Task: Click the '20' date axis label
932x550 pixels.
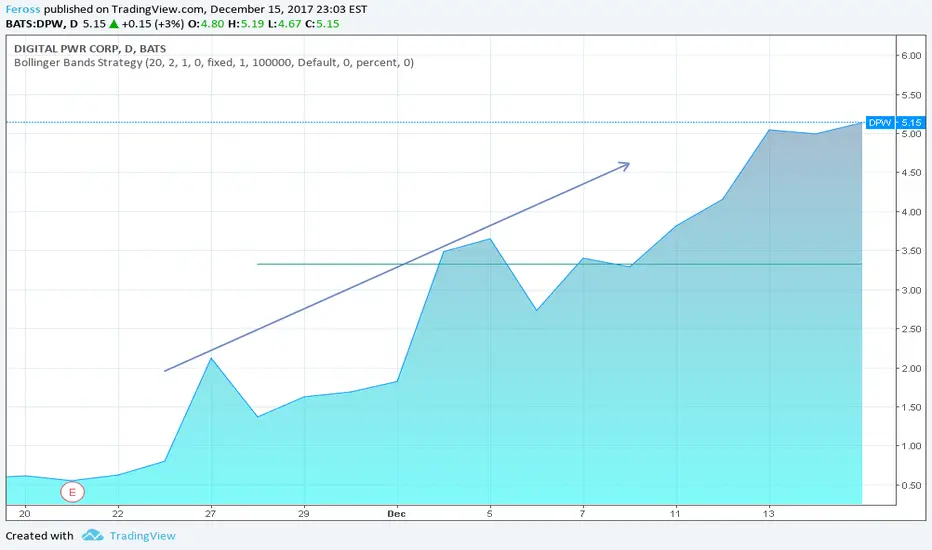Action: pyautogui.click(x=24, y=514)
